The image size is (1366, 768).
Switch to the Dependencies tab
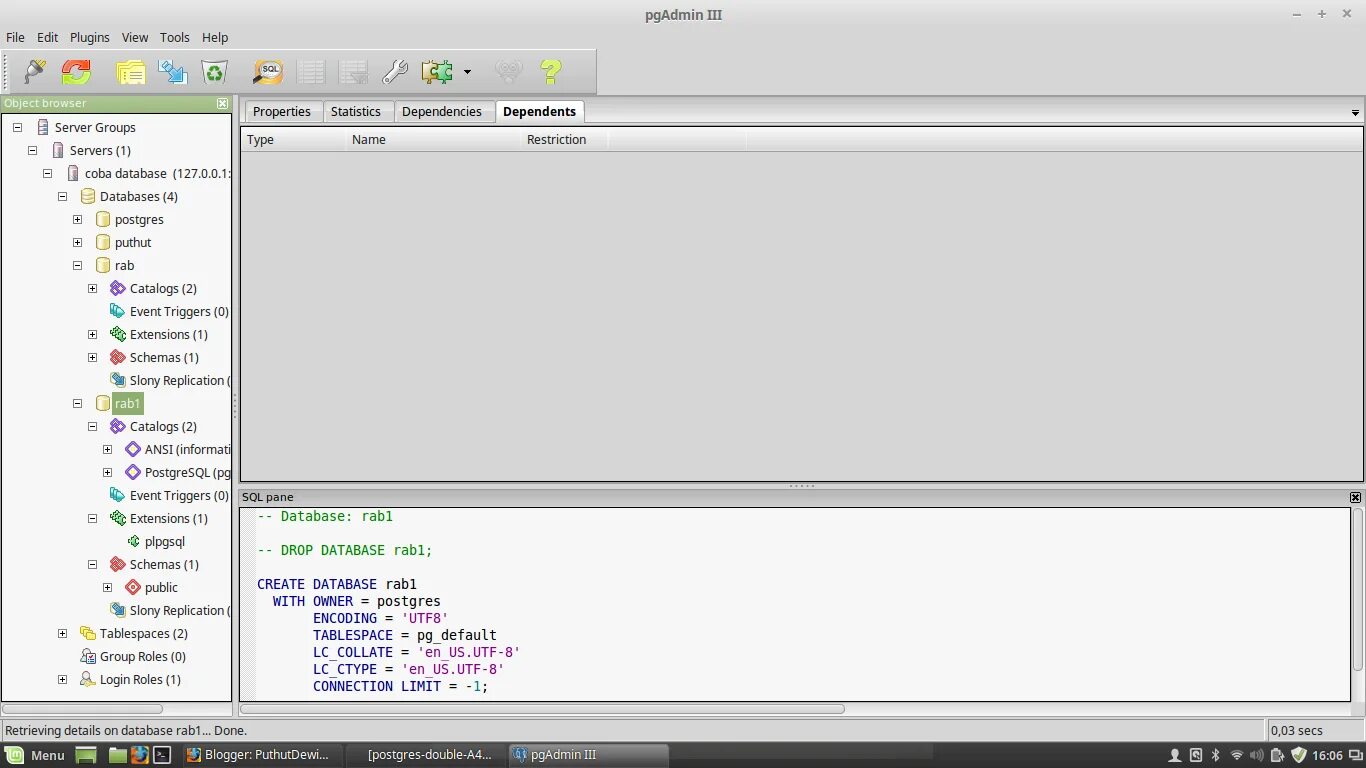[x=442, y=111]
